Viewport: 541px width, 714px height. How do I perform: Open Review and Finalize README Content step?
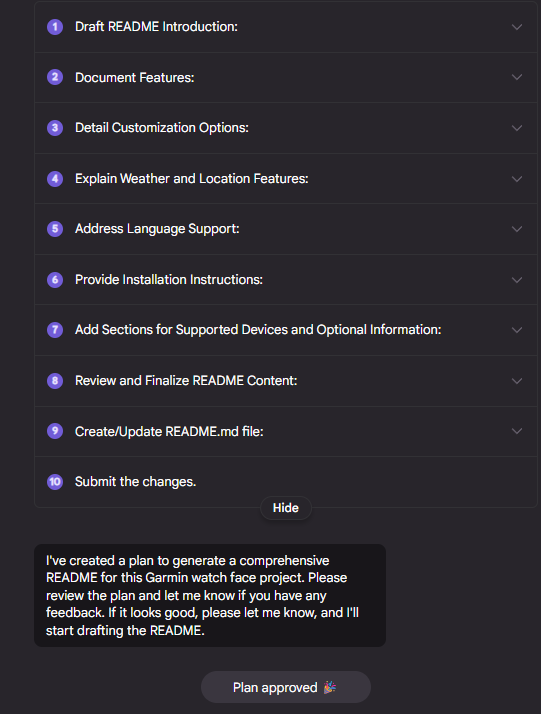(x=286, y=381)
